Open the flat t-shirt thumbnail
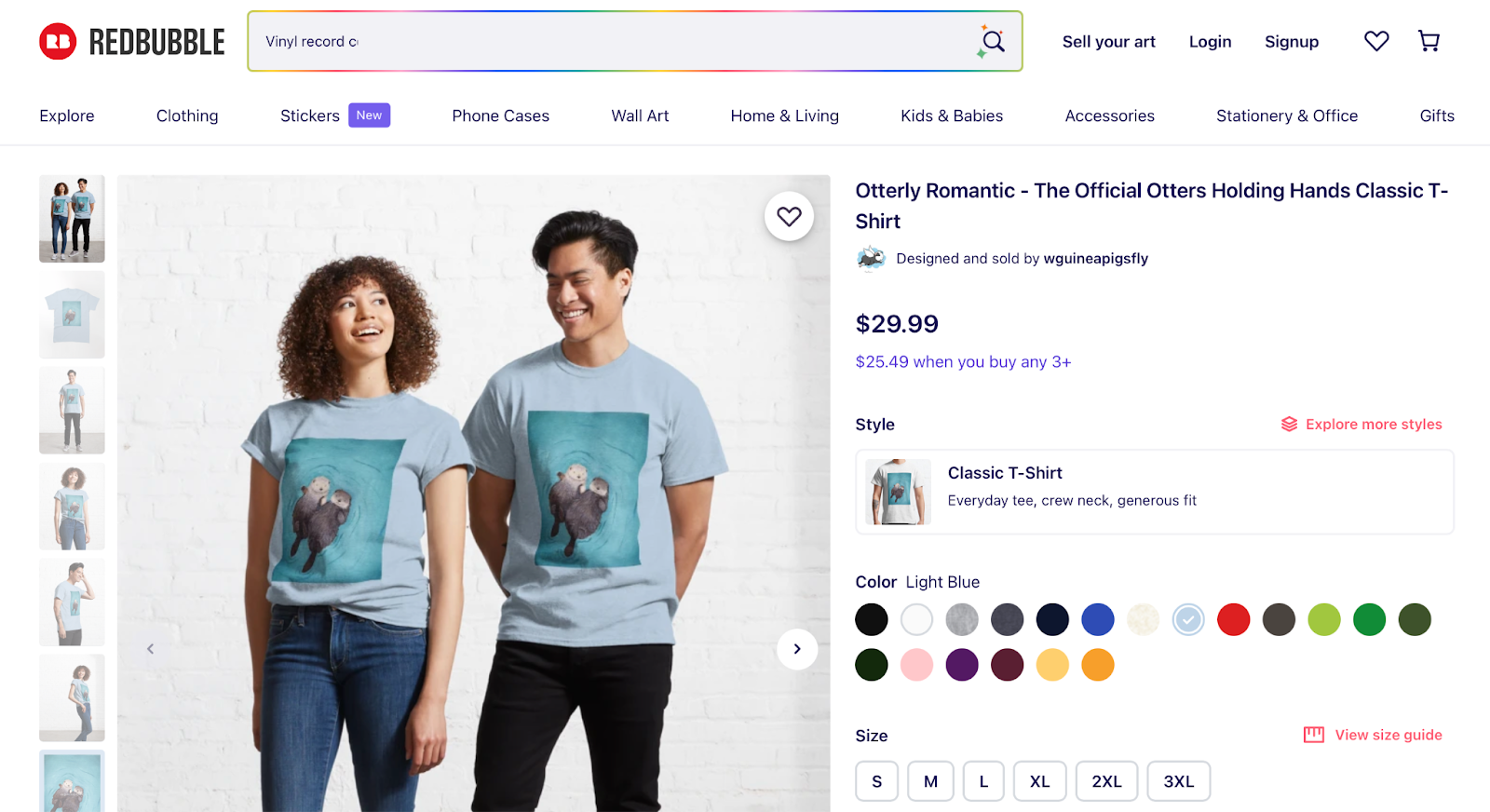This screenshot has height=812, width=1490. 72,315
